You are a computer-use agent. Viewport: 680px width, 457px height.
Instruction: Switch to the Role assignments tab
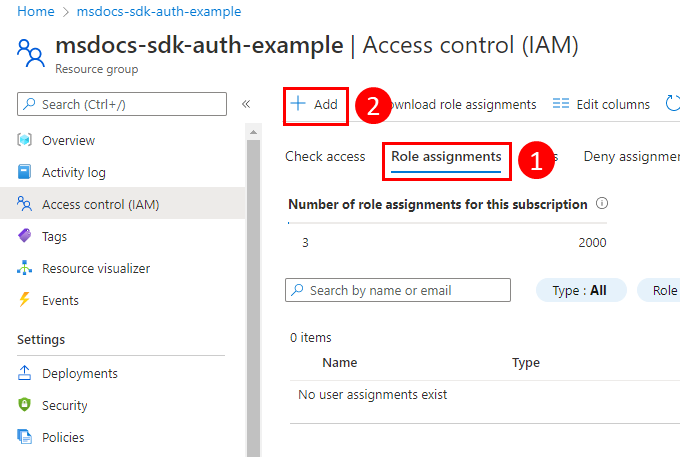(446, 157)
